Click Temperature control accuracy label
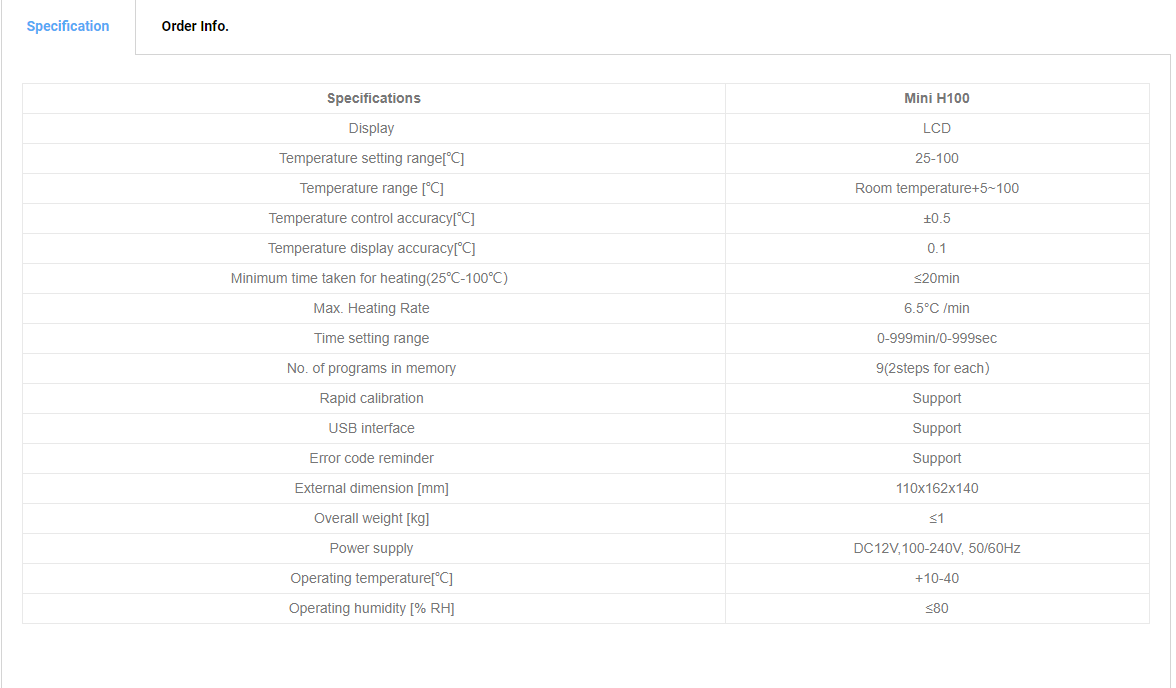 371,218
